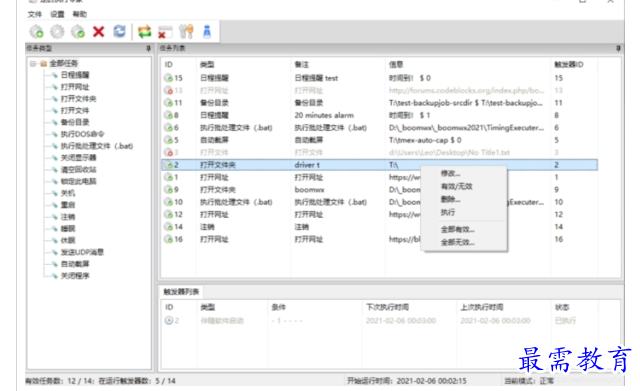Select 关闭显示器 in the task type tree
This screenshot has height=391, width=640.
coord(78,158)
